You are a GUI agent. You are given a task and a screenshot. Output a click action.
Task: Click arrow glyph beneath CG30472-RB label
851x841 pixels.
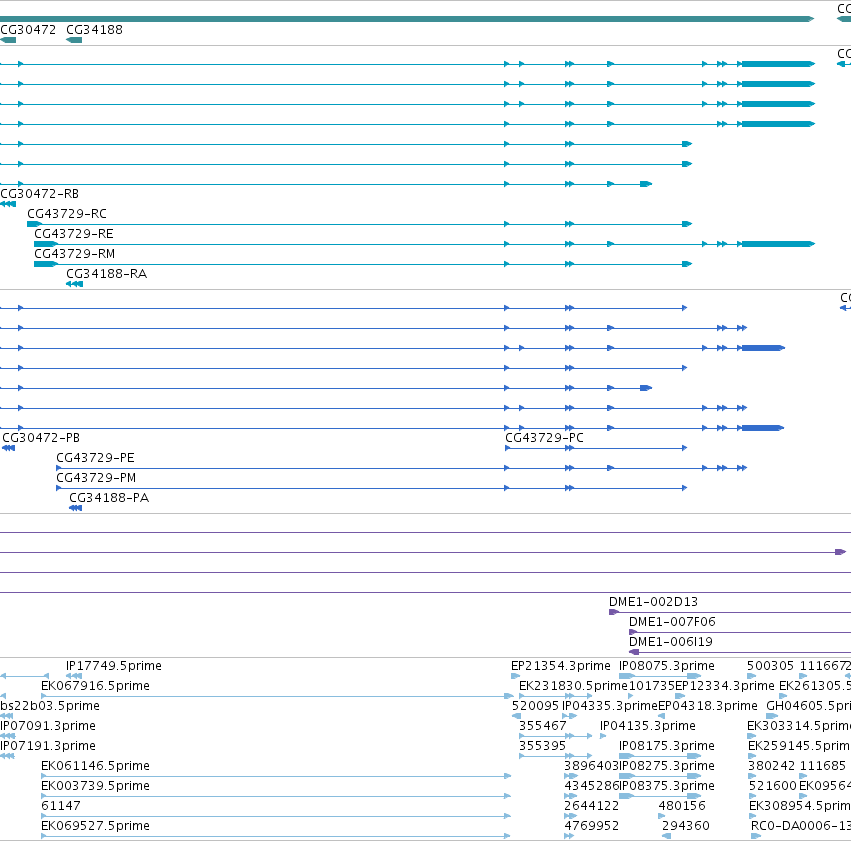[x=8, y=205]
